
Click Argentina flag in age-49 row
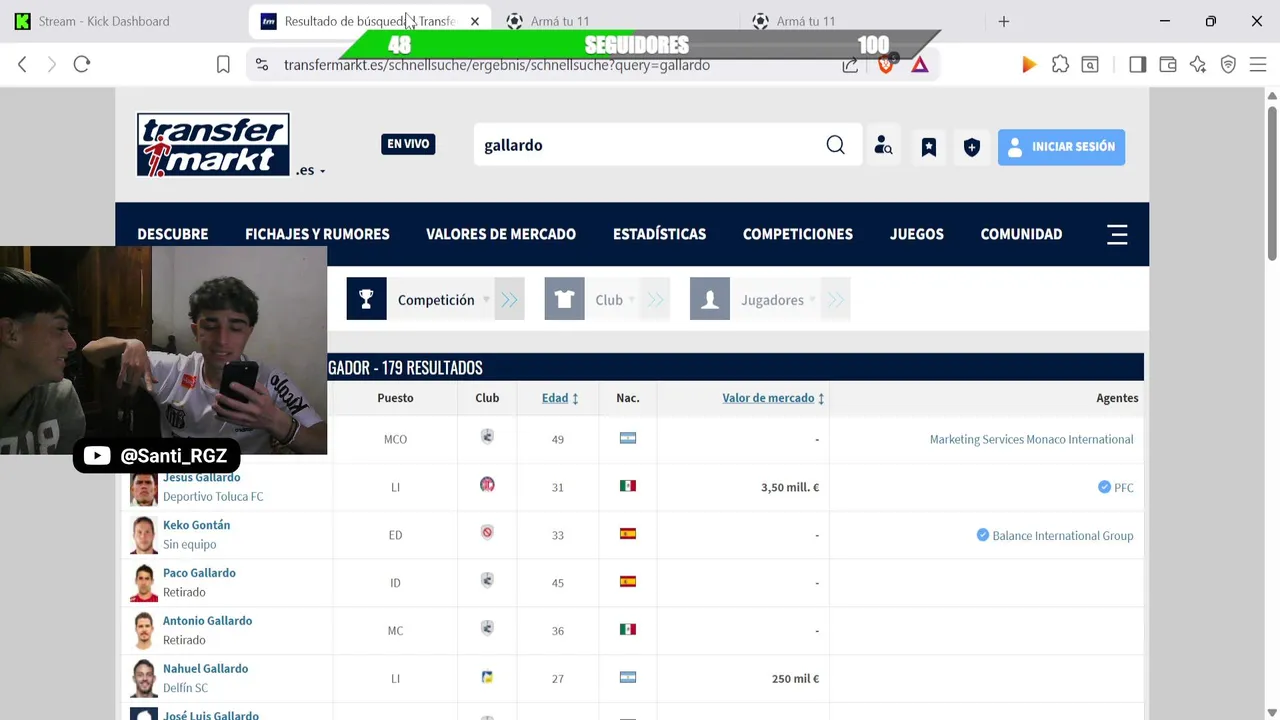[x=627, y=438]
